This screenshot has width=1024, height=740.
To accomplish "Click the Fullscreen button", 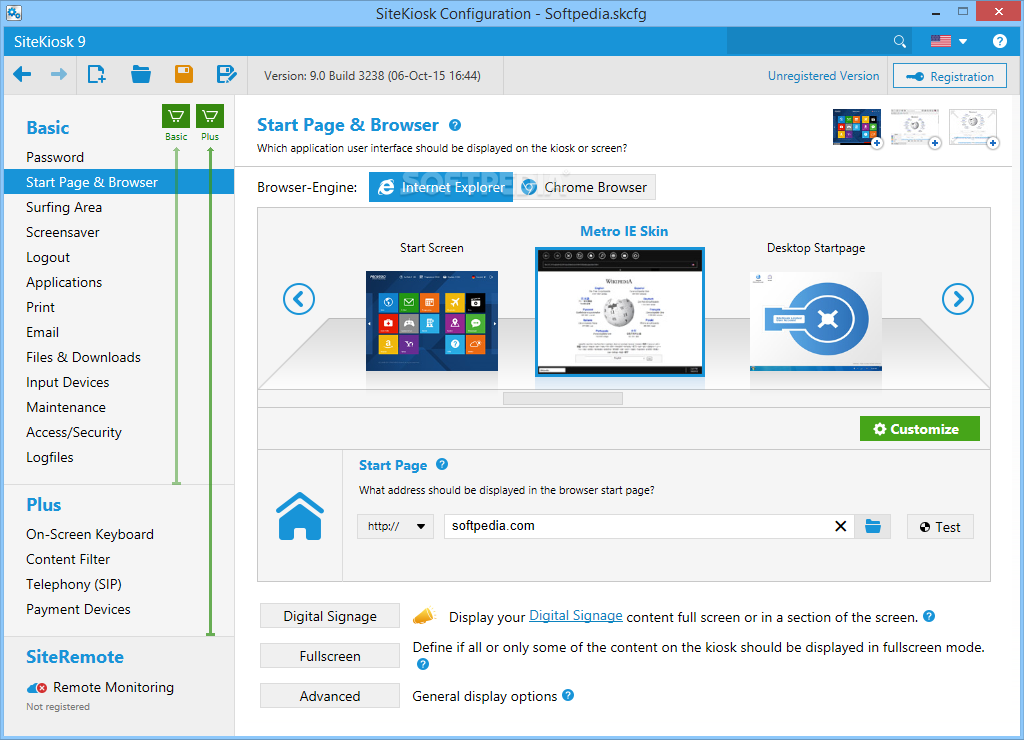I will (x=330, y=656).
